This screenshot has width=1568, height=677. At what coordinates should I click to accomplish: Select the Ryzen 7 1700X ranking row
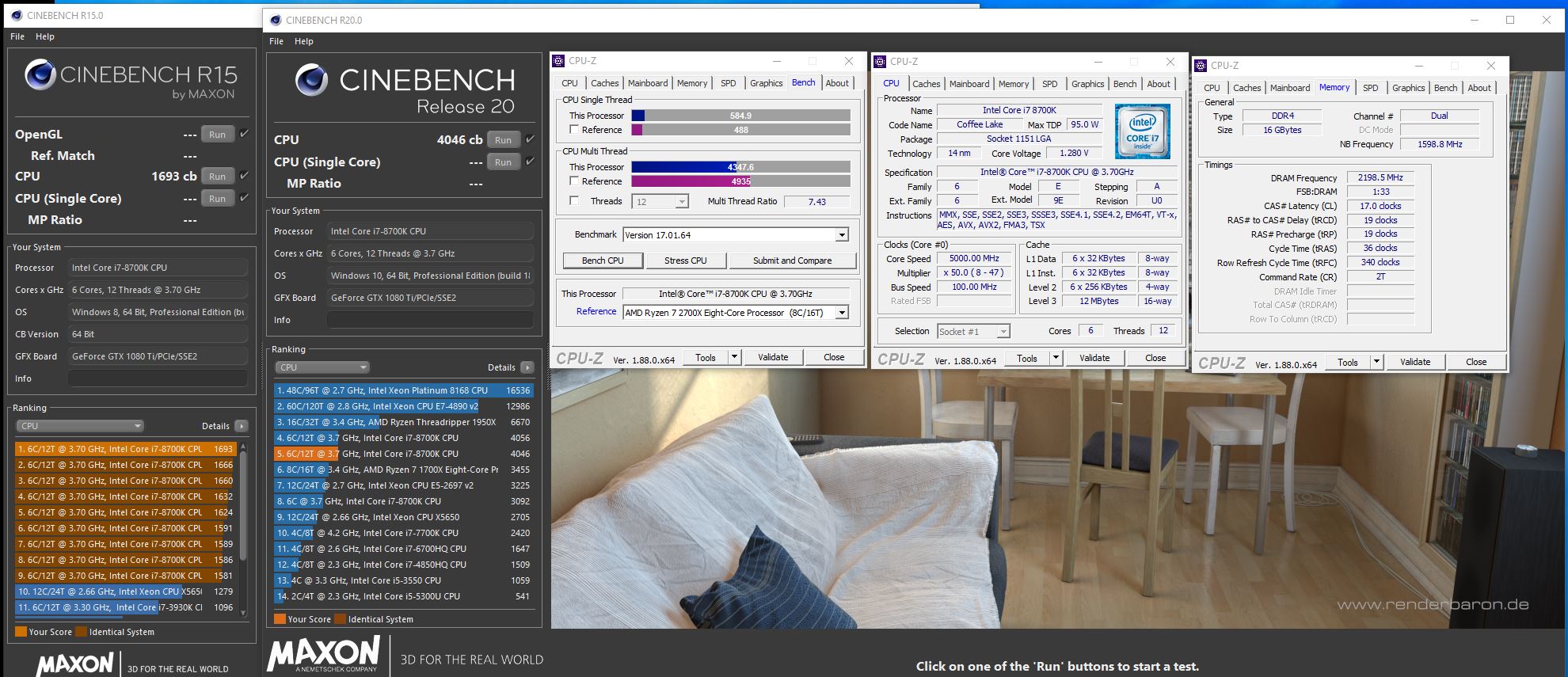point(404,470)
